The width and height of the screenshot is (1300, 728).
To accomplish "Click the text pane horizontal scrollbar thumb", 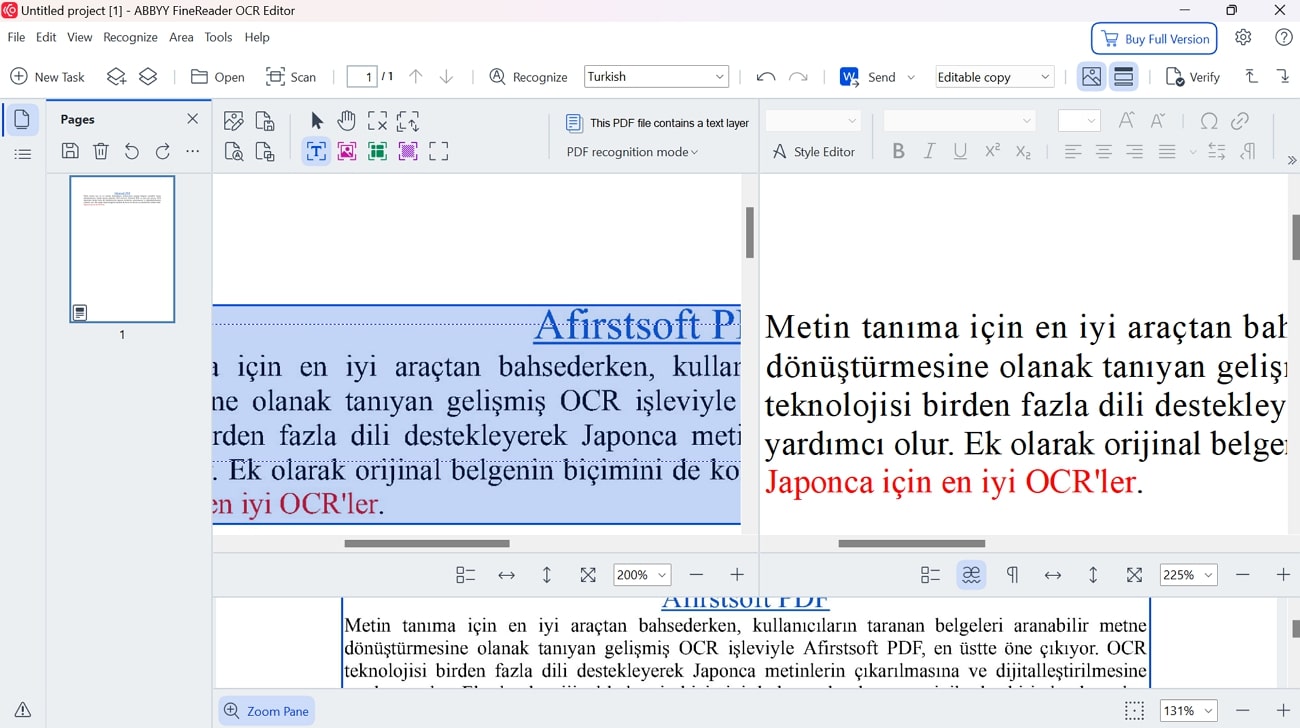I will point(911,543).
